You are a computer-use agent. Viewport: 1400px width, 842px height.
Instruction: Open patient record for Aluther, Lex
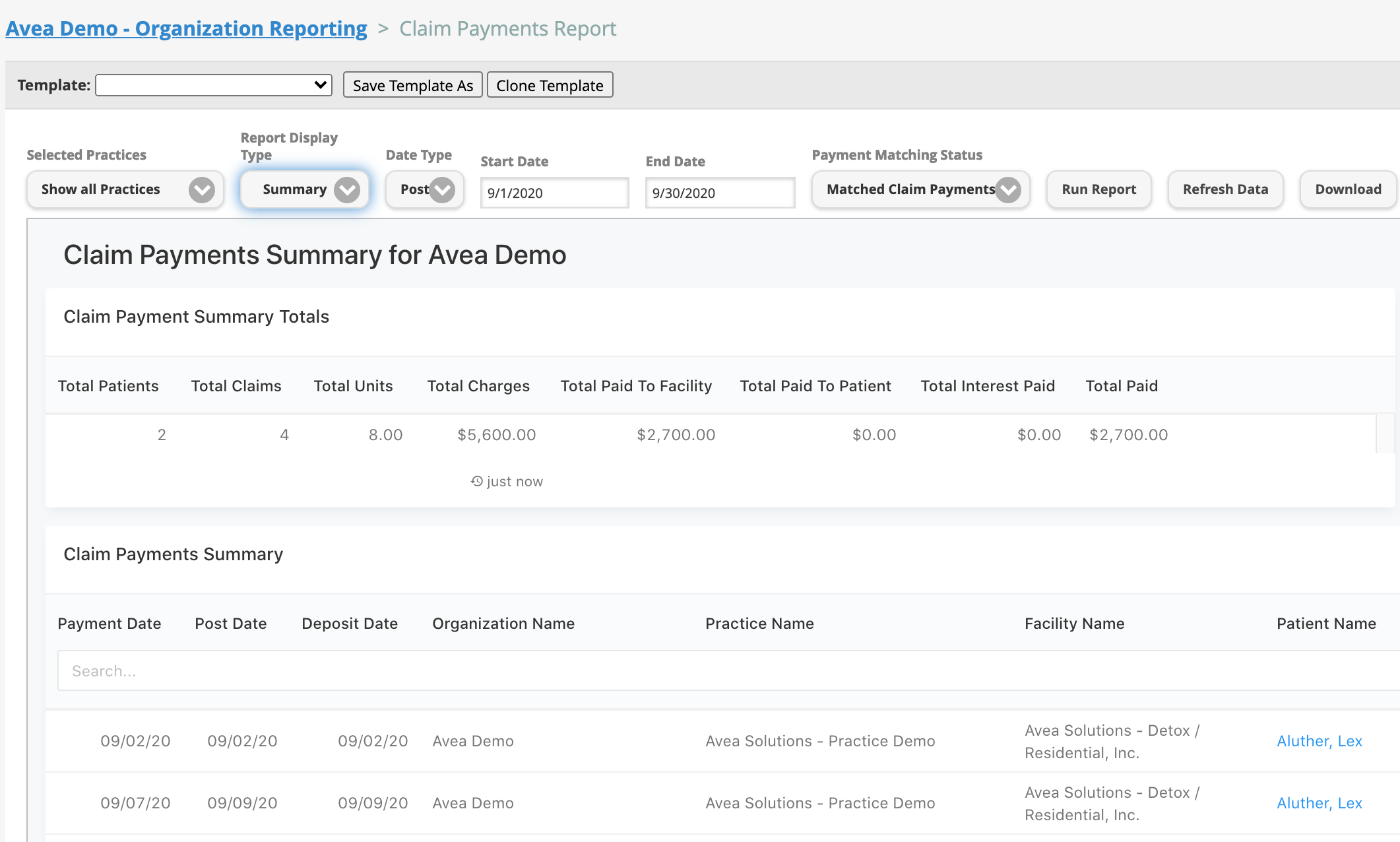point(1319,740)
